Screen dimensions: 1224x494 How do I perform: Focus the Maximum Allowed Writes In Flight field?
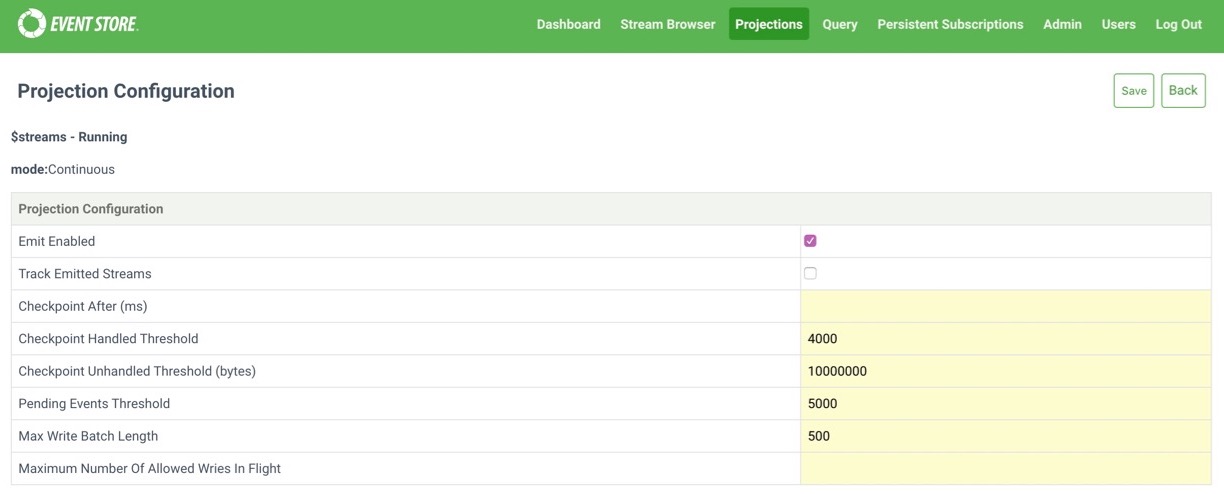click(x=1005, y=468)
